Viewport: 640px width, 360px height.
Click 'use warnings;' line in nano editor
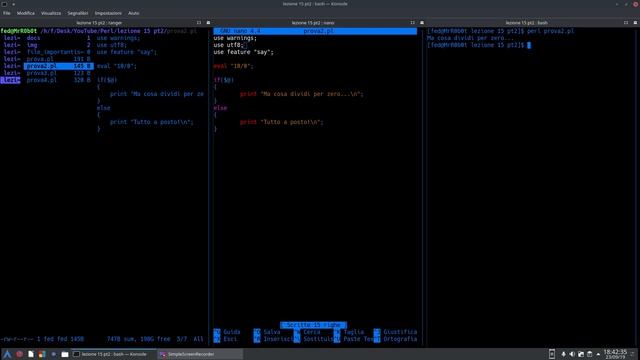[x=235, y=38]
